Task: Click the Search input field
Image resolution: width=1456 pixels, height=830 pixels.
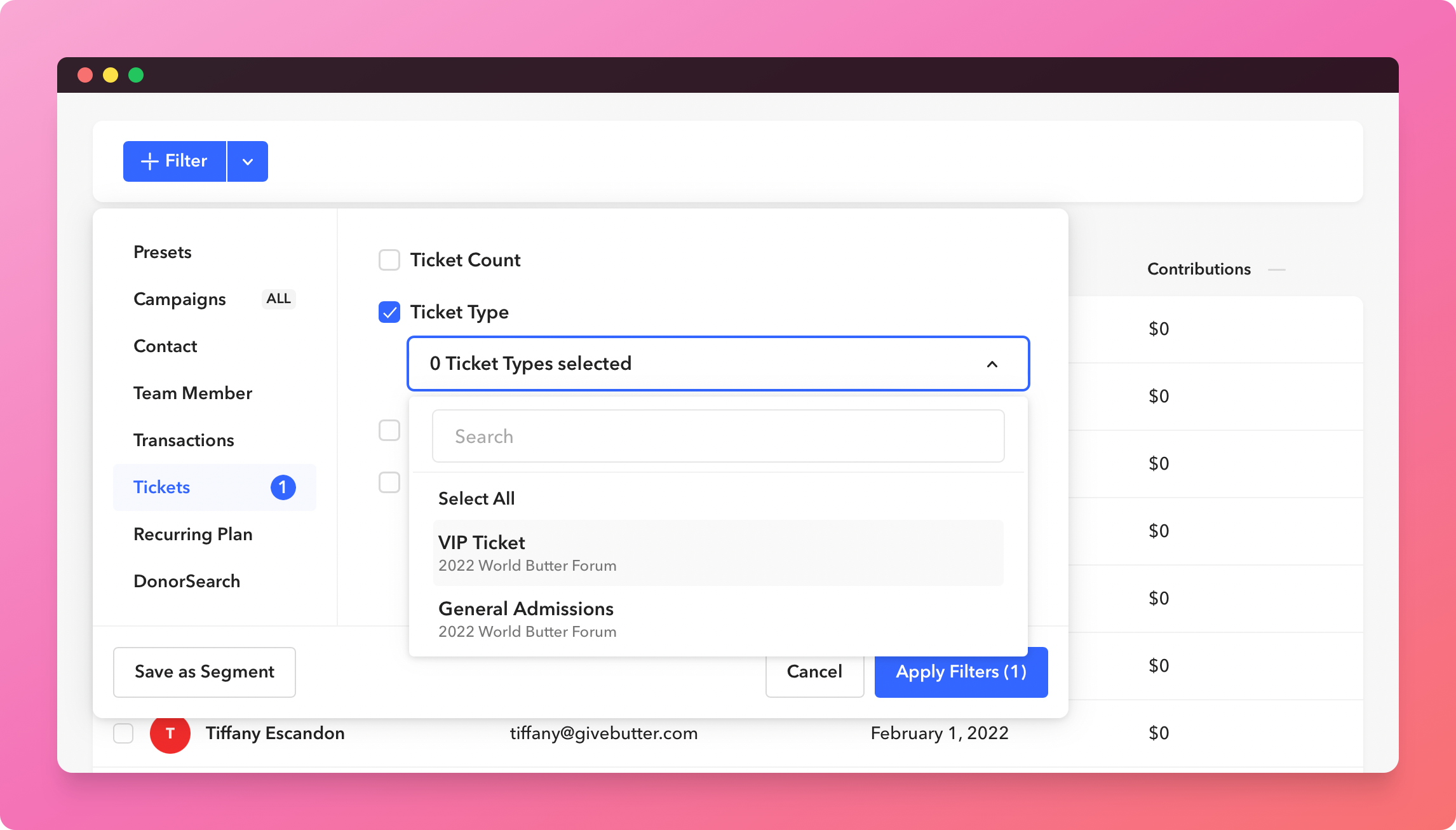Action: pyautogui.click(x=717, y=436)
